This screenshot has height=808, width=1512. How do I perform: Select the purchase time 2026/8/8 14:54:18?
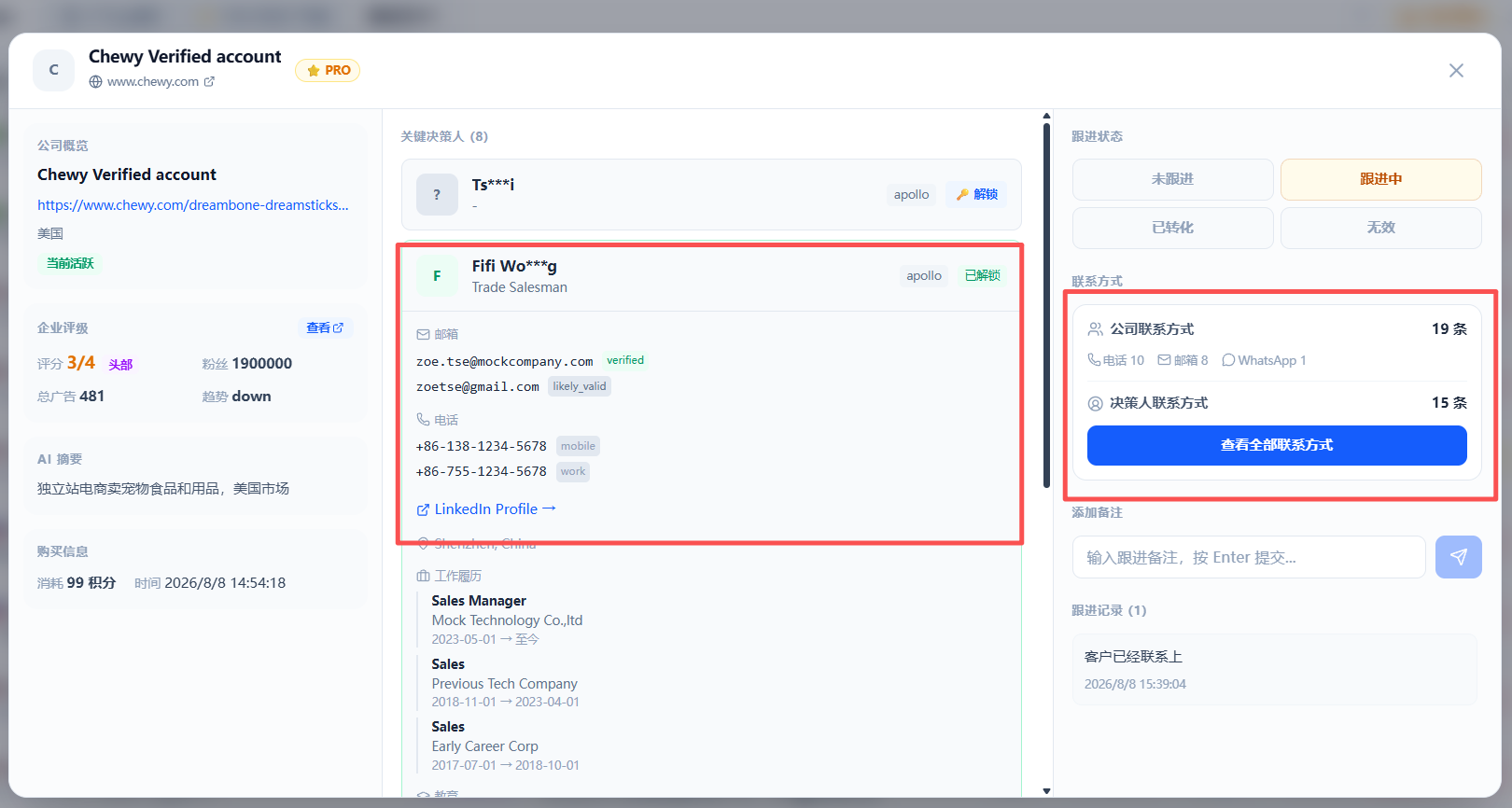point(225,583)
